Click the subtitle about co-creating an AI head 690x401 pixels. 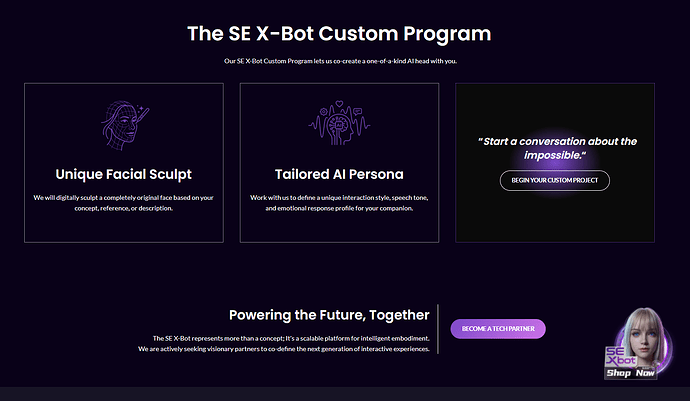click(x=340, y=61)
